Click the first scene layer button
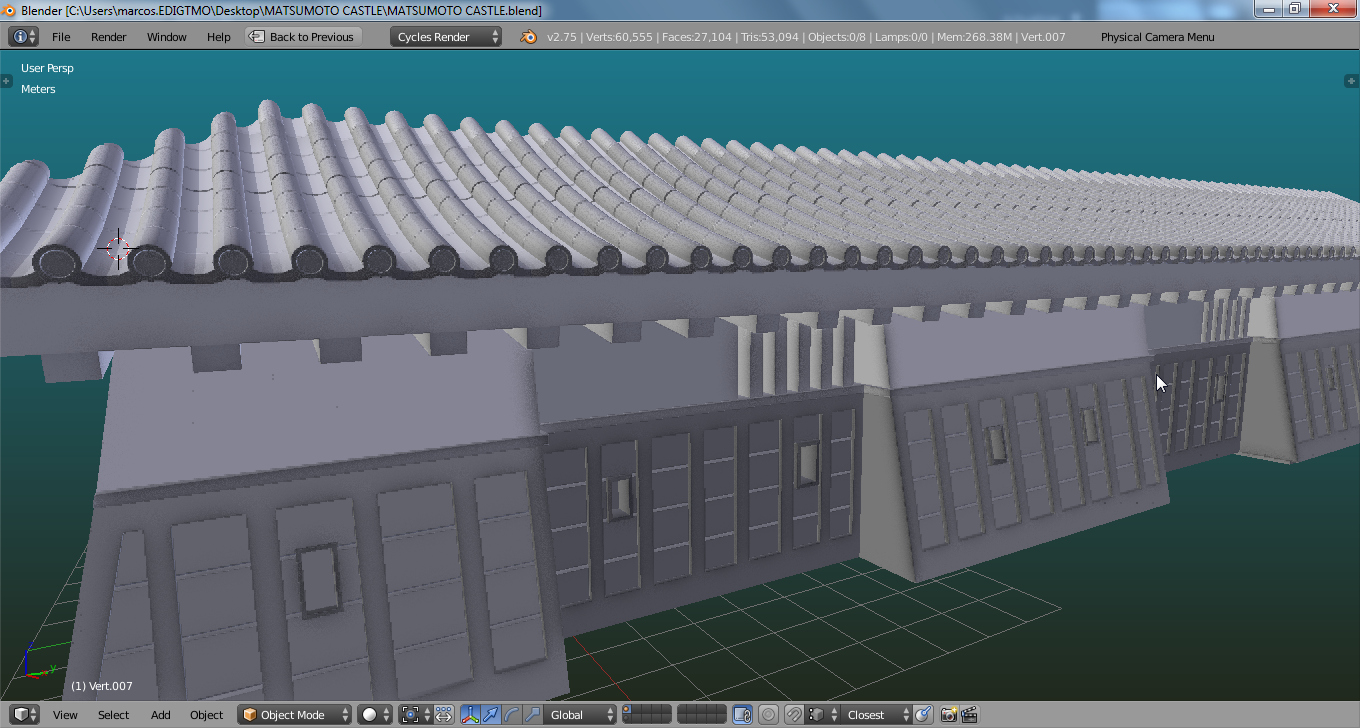Screen dimensions: 1360x728 (x=627, y=711)
